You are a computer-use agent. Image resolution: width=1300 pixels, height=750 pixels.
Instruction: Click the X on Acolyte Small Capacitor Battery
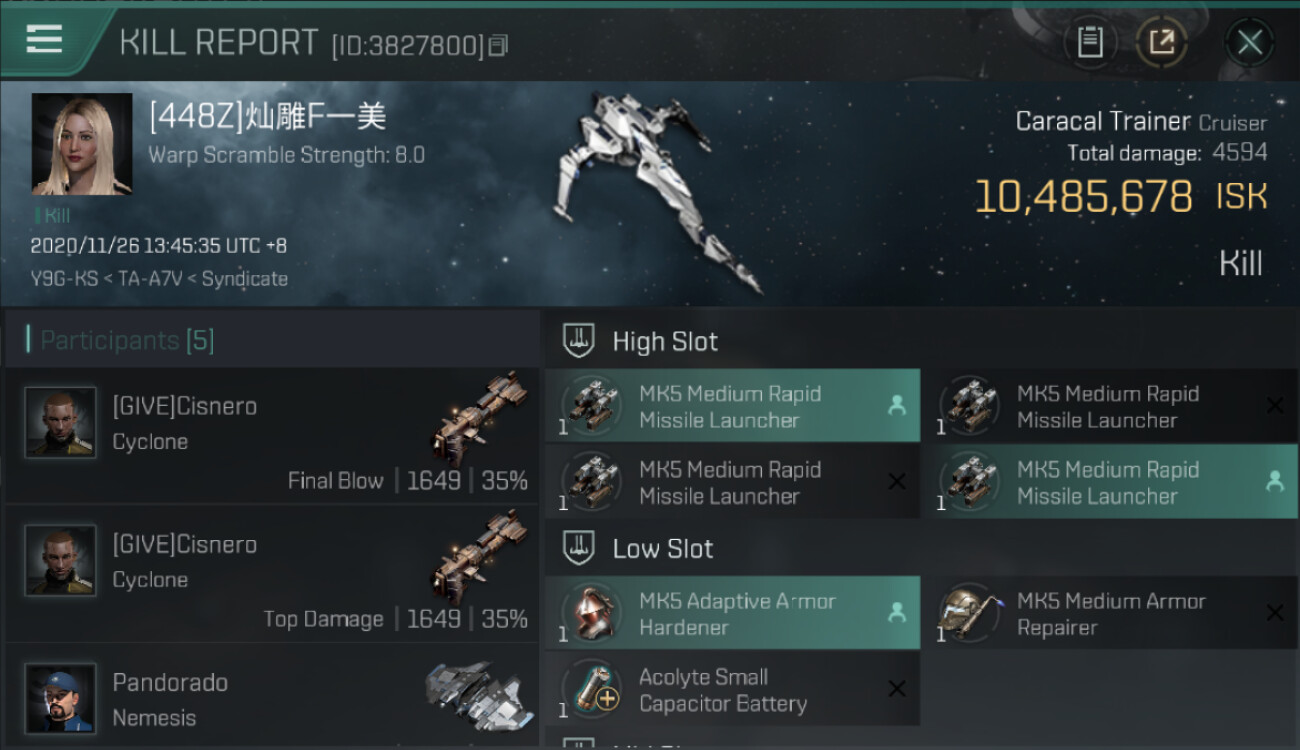[x=896, y=689]
